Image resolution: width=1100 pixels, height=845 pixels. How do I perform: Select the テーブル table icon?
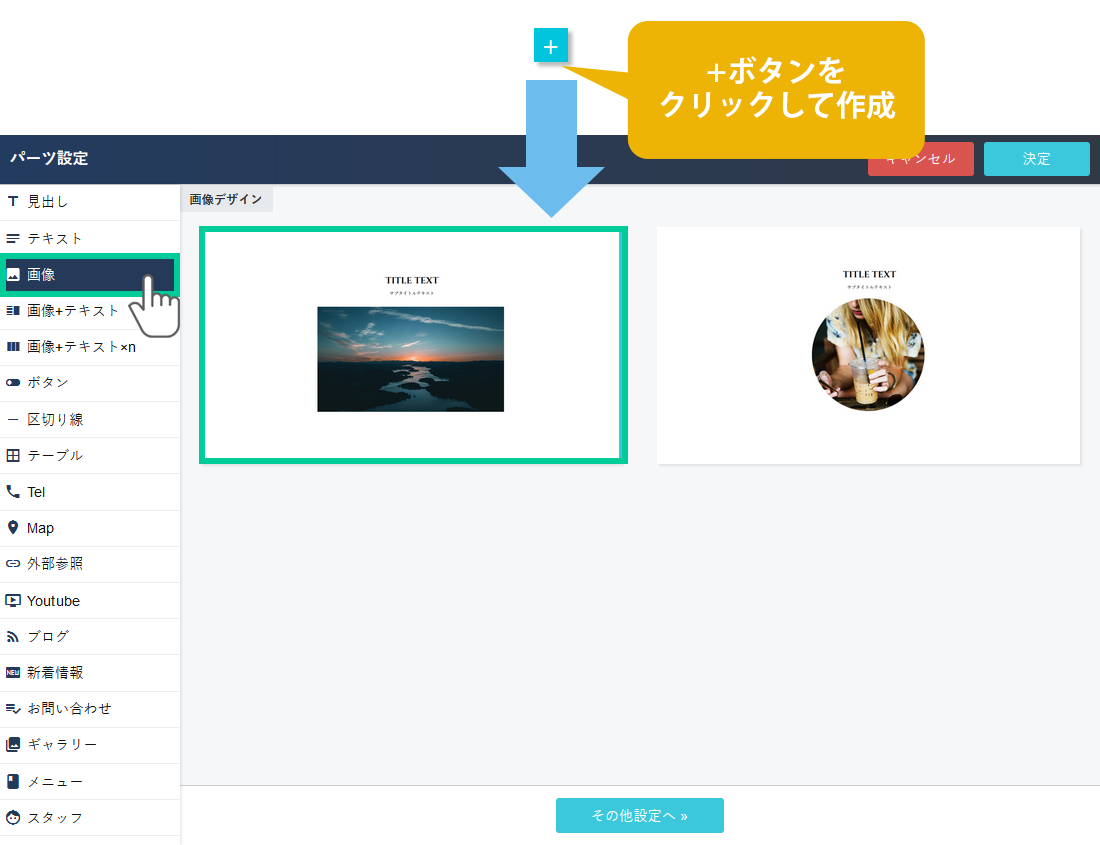13,456
